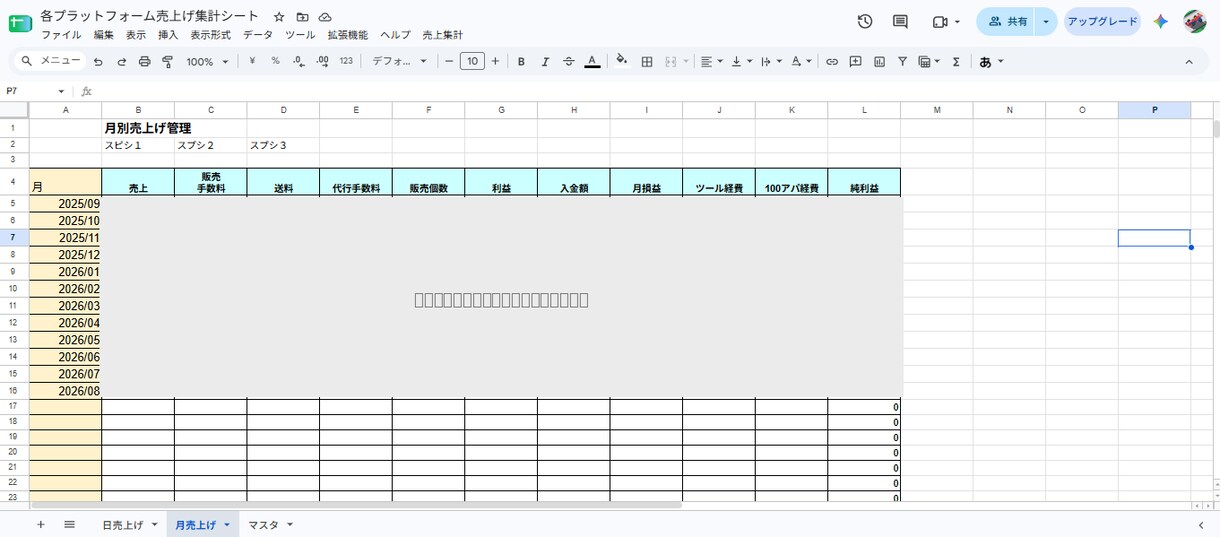Open text color picker
The width and height of the screenshot is (1220, 537).
pyautogui.click(x=592, y=61)
